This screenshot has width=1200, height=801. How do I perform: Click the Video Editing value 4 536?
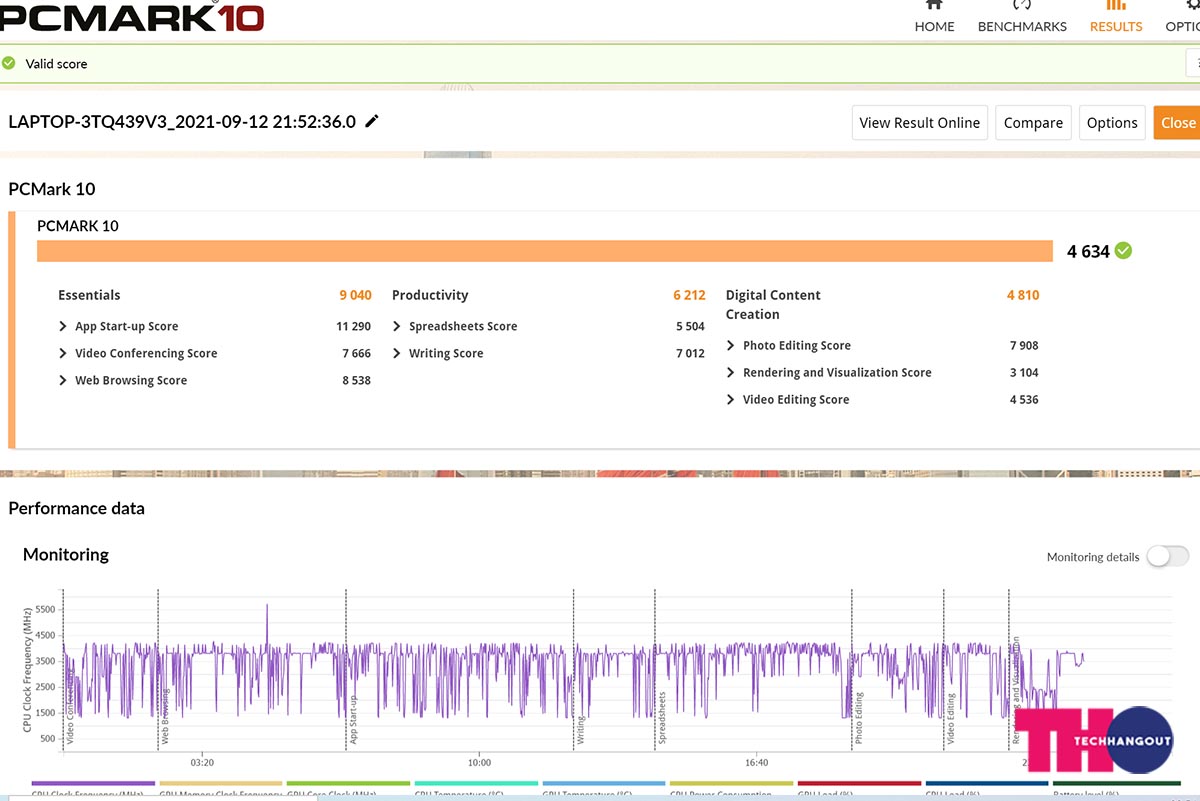pyautogui.click(x=1024, y=399)
